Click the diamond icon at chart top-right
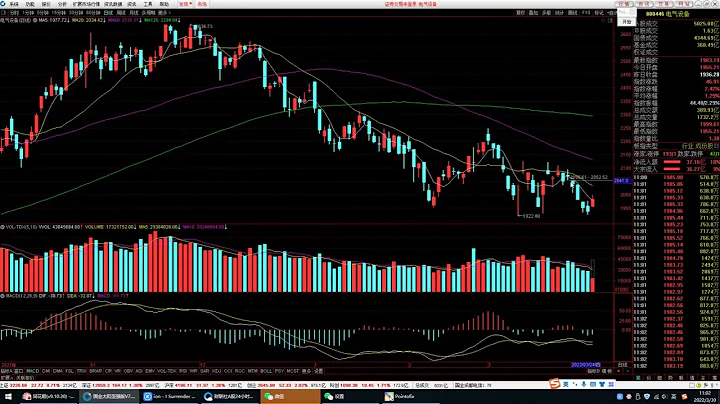720x404 pixels. 603,20
